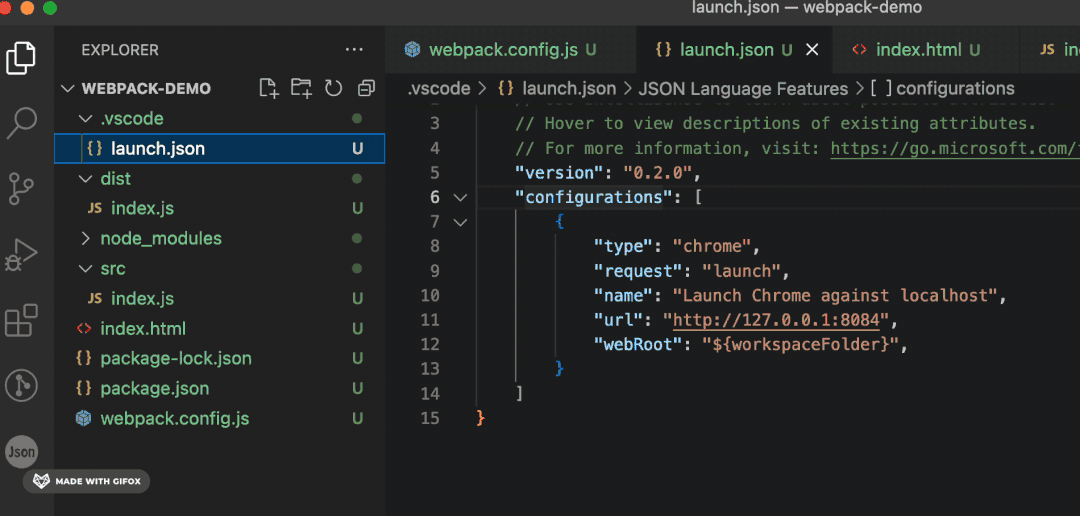The width and height of the screenshot is (1080, 516).
Task: Click the macOS yellow minimize button
Action: pyautogui.click(x=27, y=8)
